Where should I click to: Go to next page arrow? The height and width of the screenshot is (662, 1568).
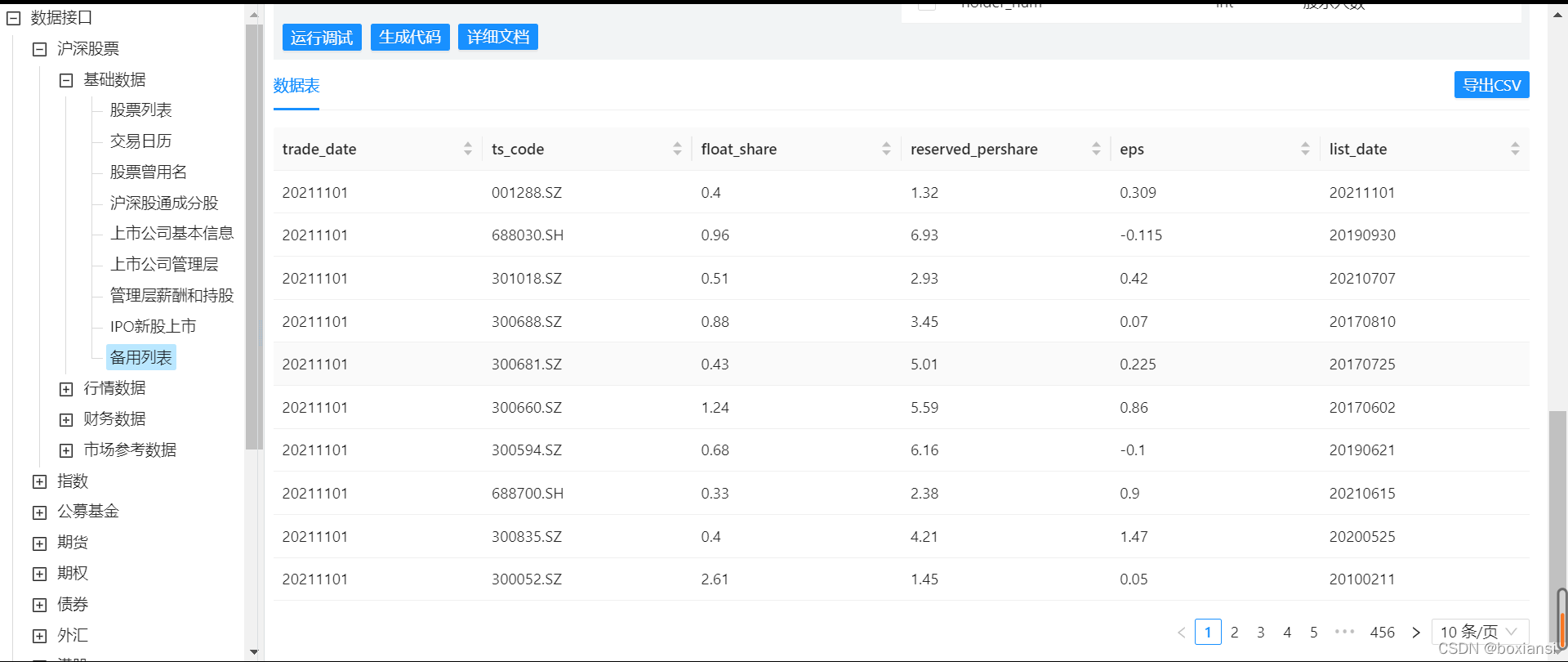[1416, 632]
